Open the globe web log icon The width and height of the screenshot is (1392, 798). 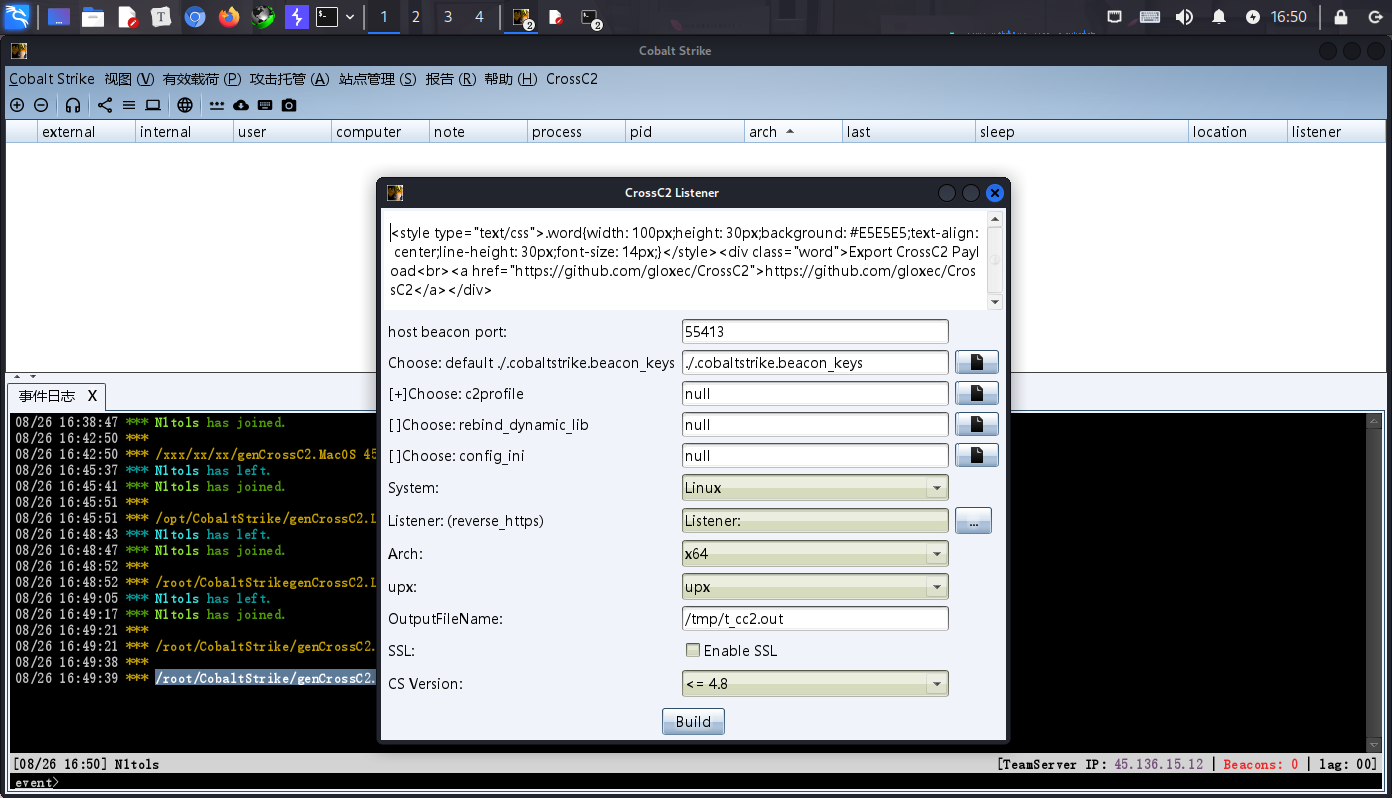pos(185,105)
